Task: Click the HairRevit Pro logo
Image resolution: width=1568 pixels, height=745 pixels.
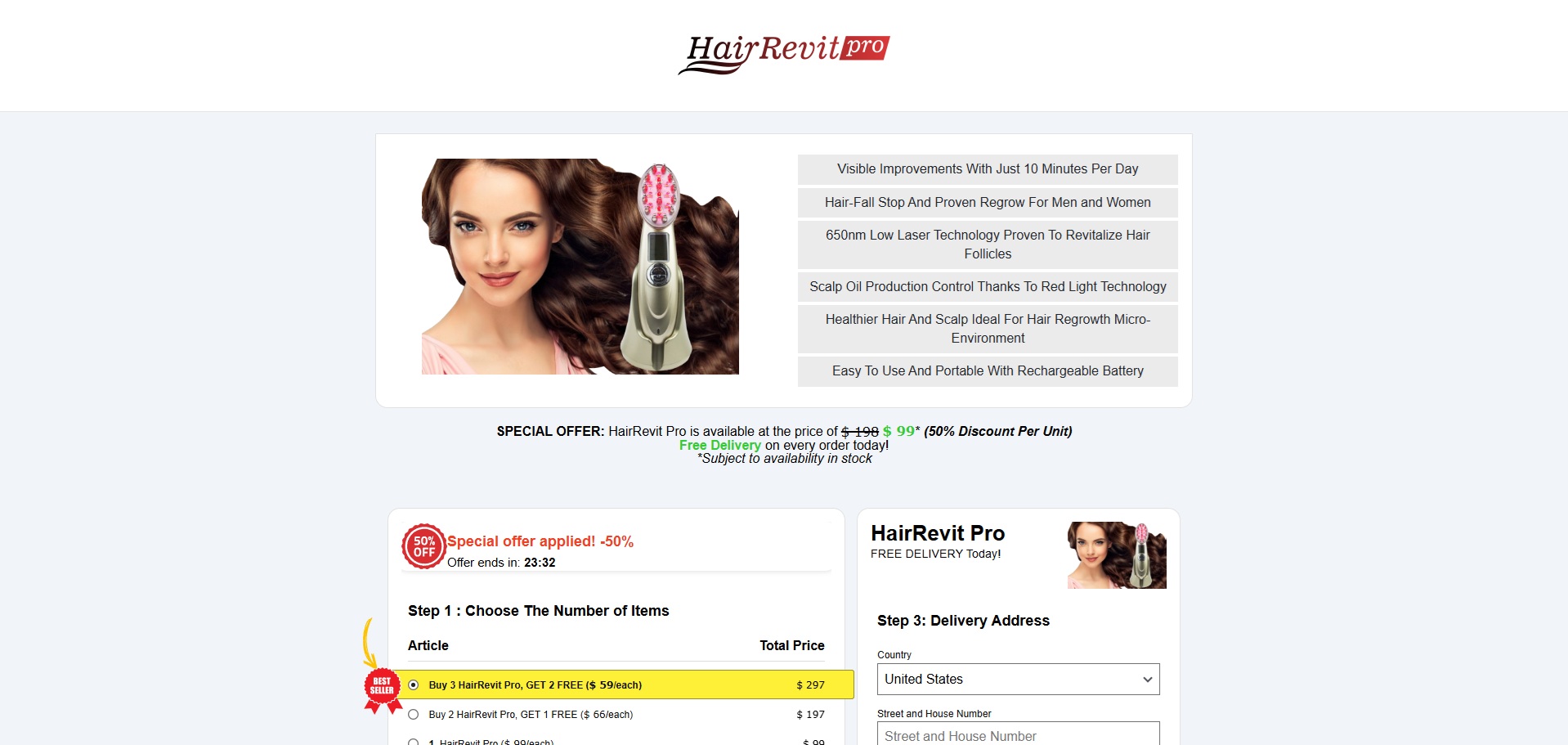Action: tap(783, 53)
